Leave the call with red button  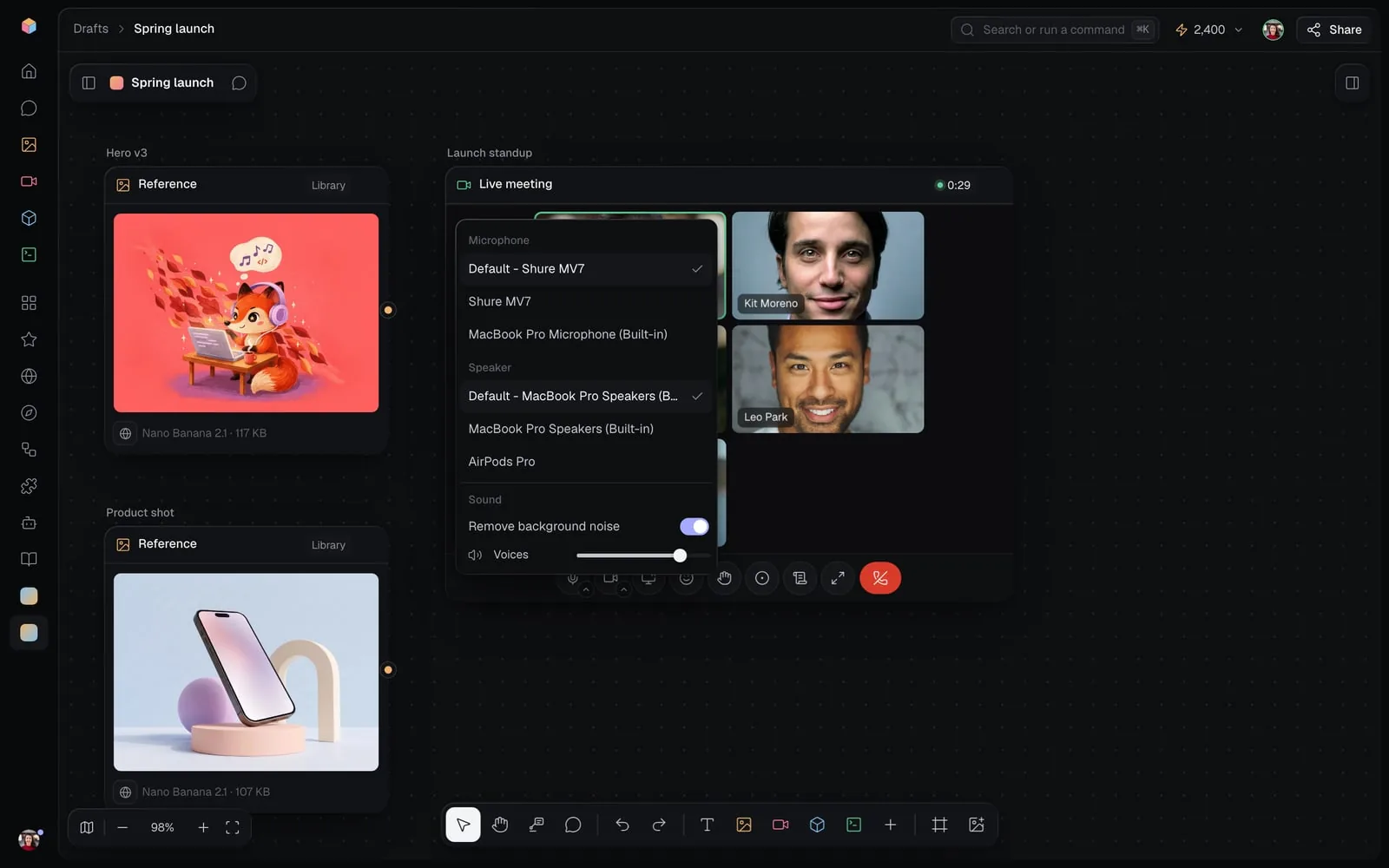880,578
